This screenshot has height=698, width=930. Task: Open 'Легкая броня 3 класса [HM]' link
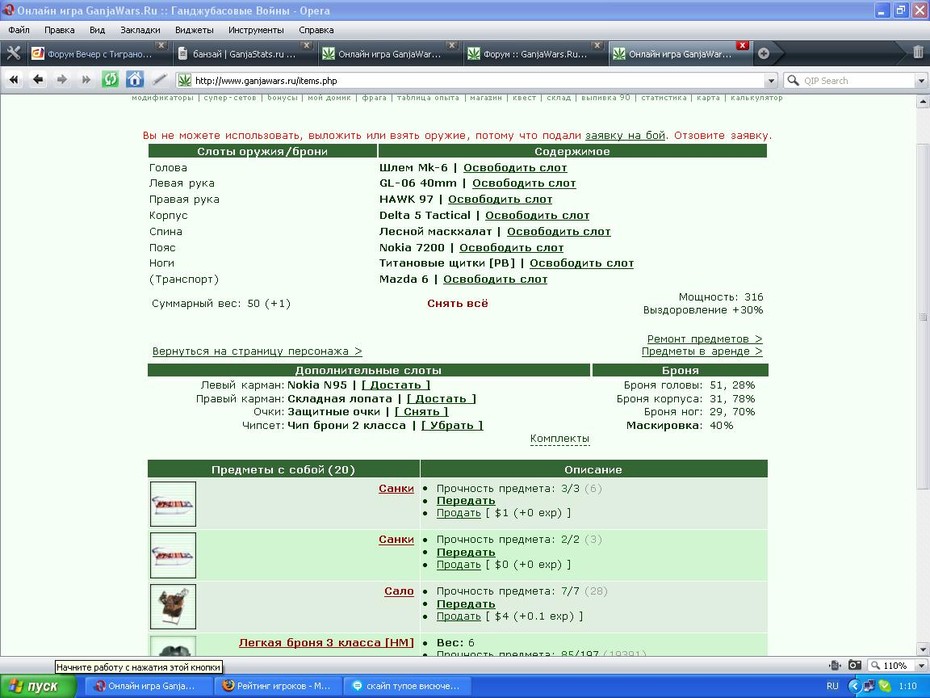(326, 642)
